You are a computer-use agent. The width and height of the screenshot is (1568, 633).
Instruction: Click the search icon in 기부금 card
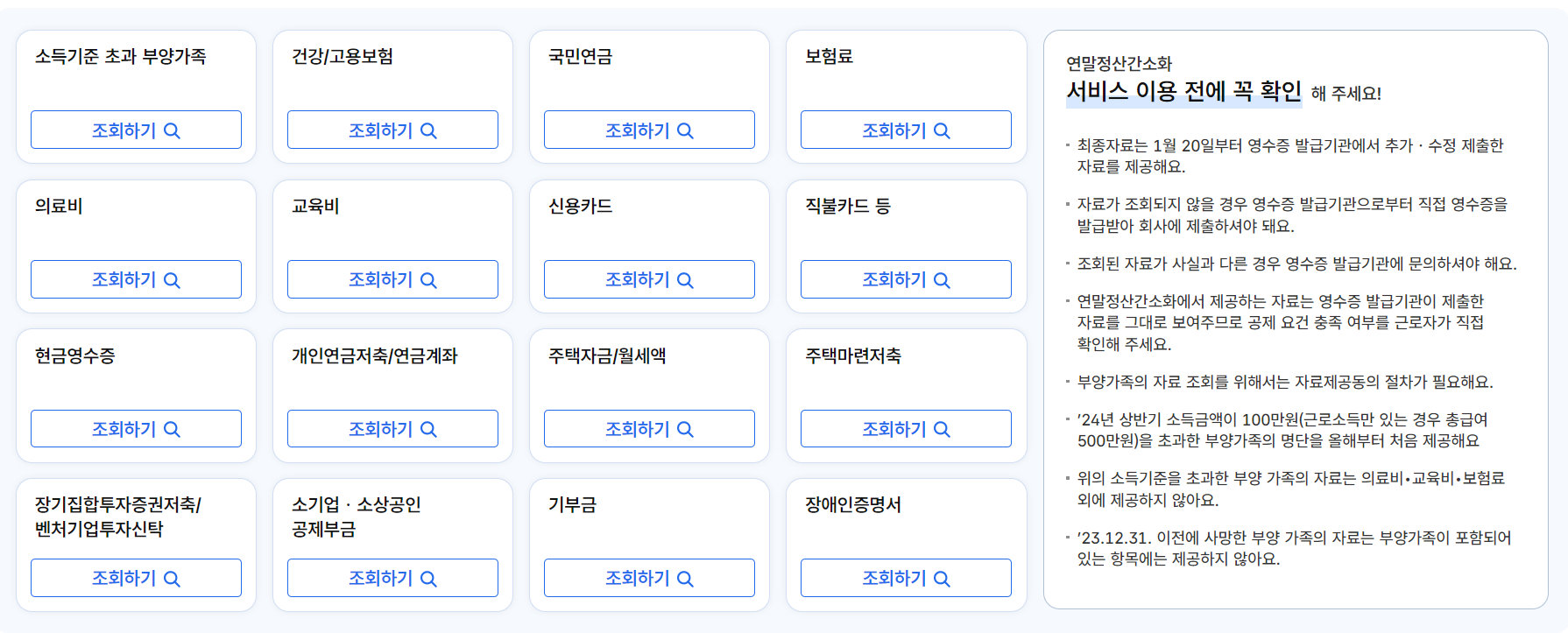coord(689,577)
